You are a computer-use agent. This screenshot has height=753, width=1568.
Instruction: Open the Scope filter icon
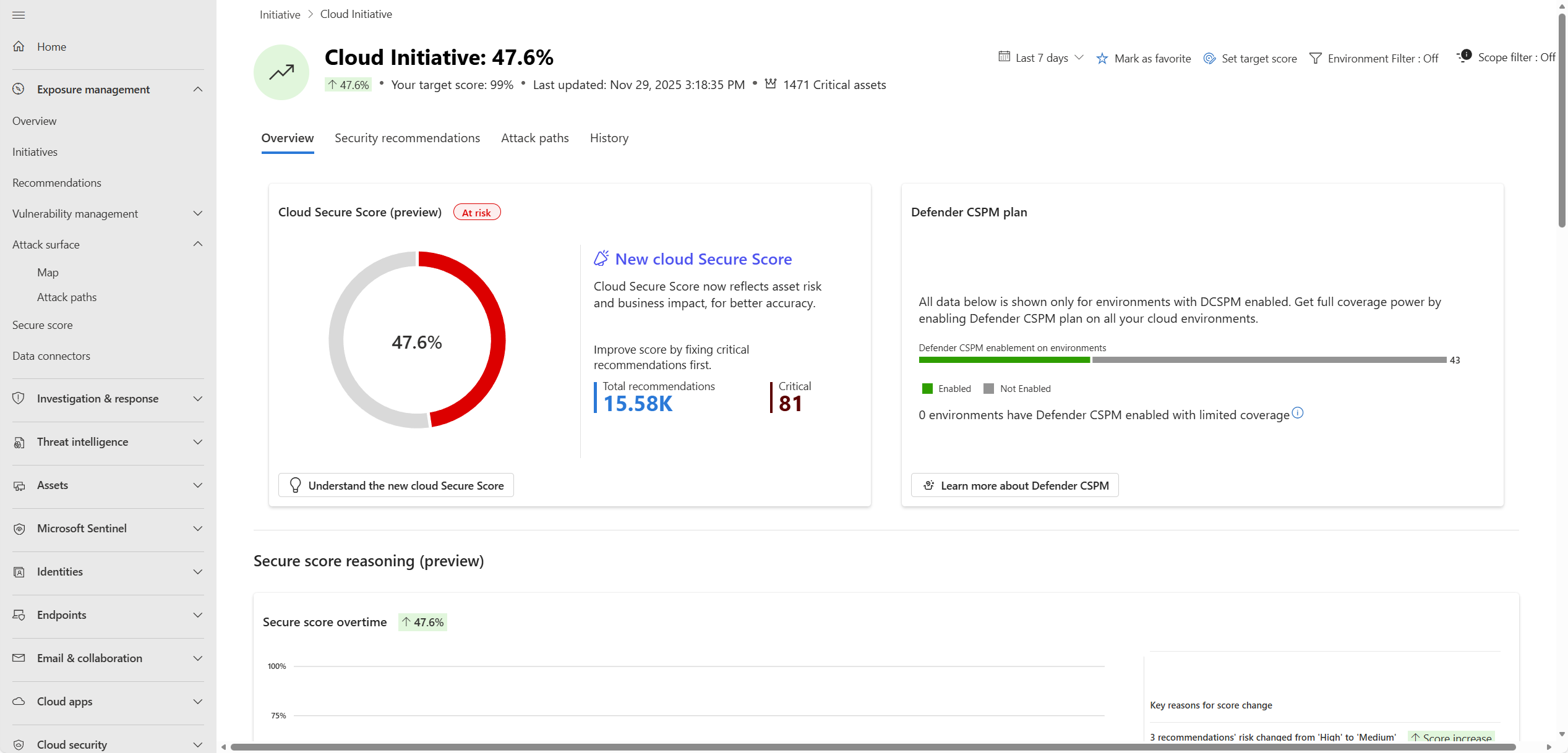point(1464,57)
